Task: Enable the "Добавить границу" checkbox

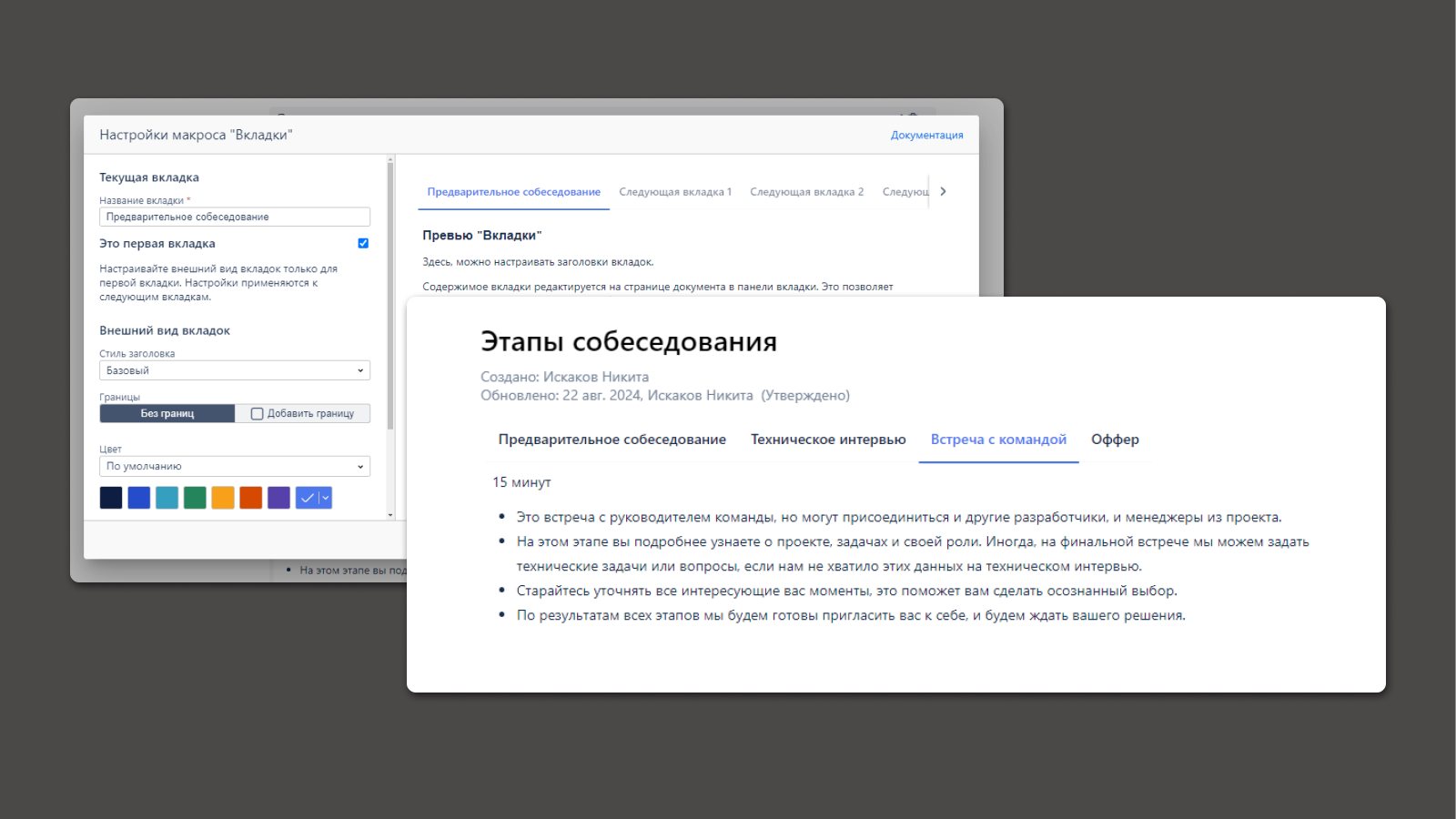Action: [258, 413]
